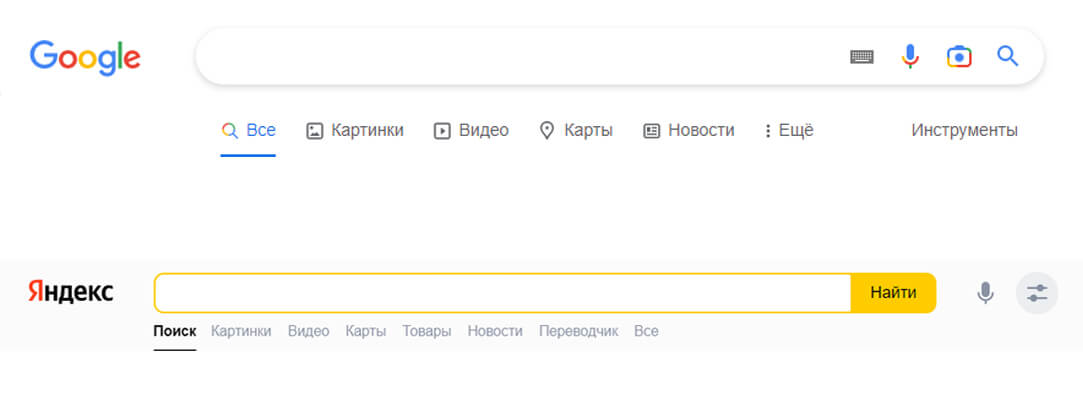Focus the Yandex search input field
The height and width of the screenshot is (411, 1083).
(x=503, y=293)
